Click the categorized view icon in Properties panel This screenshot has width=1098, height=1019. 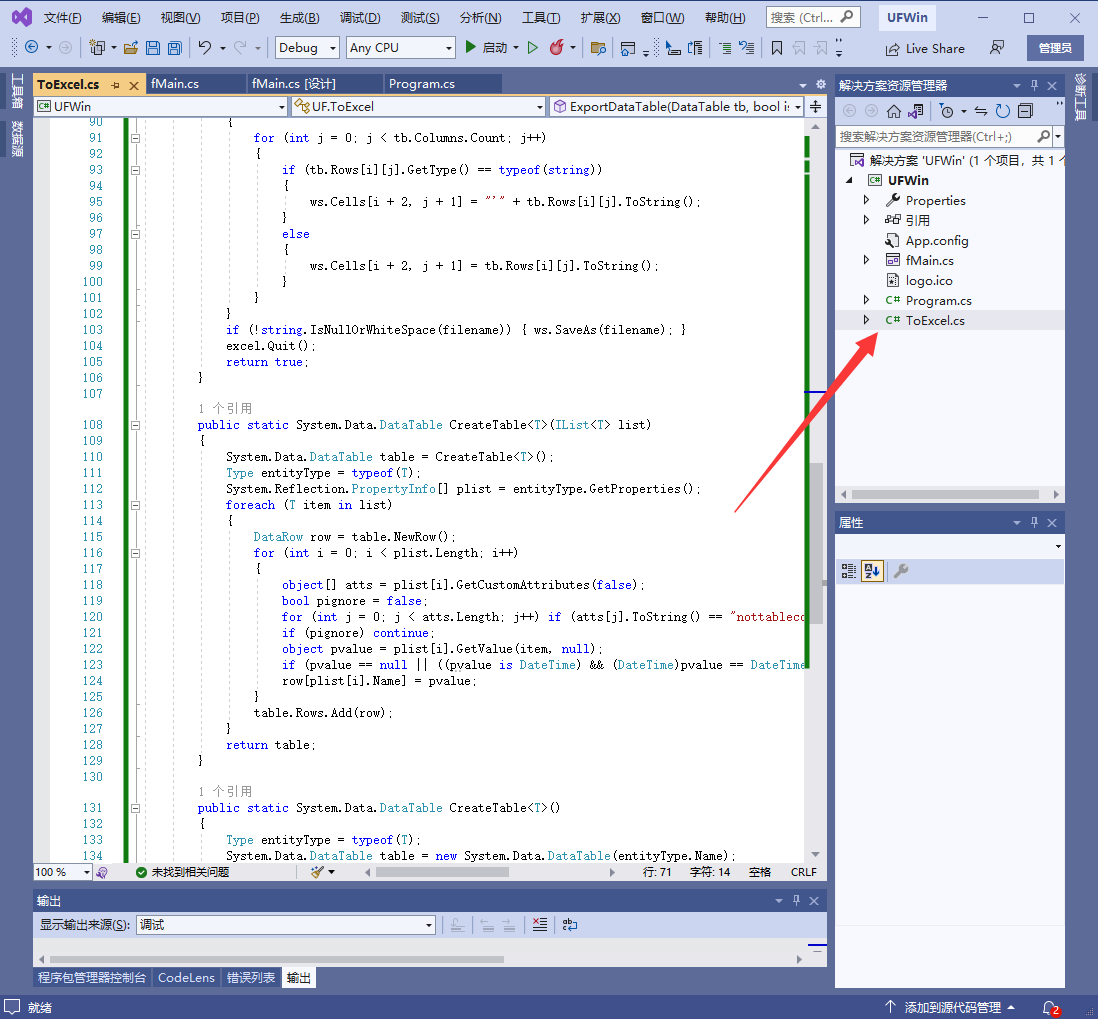pyautogui.click(x=849, y=571)
